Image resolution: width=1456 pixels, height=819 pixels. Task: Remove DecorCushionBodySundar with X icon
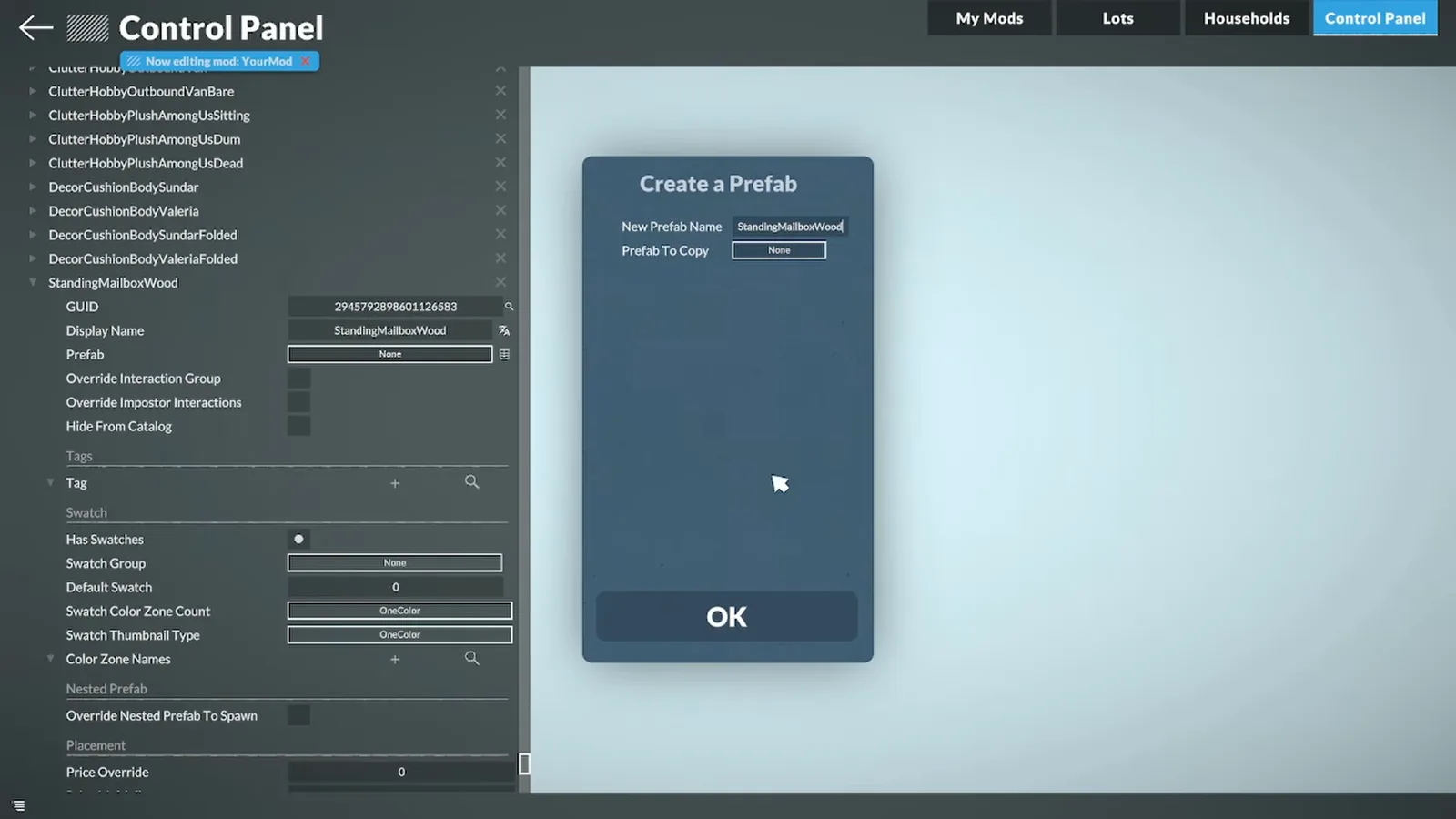coord(500,187)
